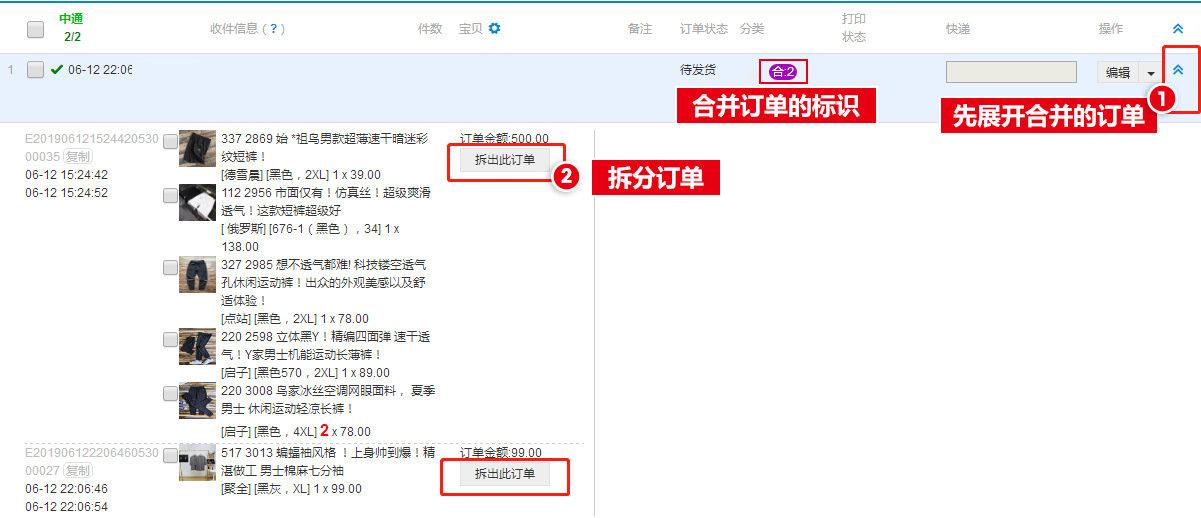
Task: Click 拆出此订单 for the 99.00 order
Action: (505, 474)
